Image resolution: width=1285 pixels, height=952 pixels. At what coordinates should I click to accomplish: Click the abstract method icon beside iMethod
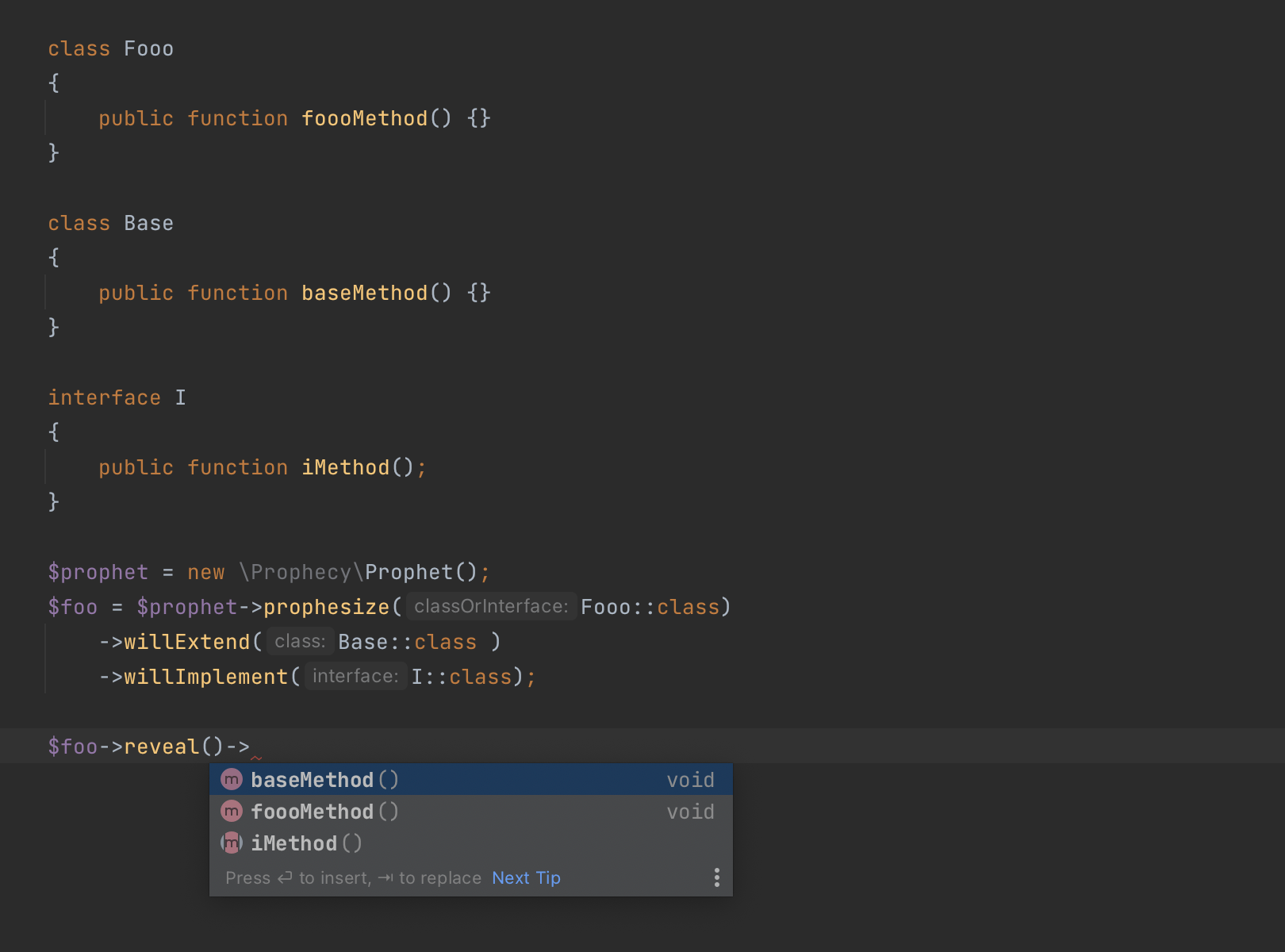[231, 843]
